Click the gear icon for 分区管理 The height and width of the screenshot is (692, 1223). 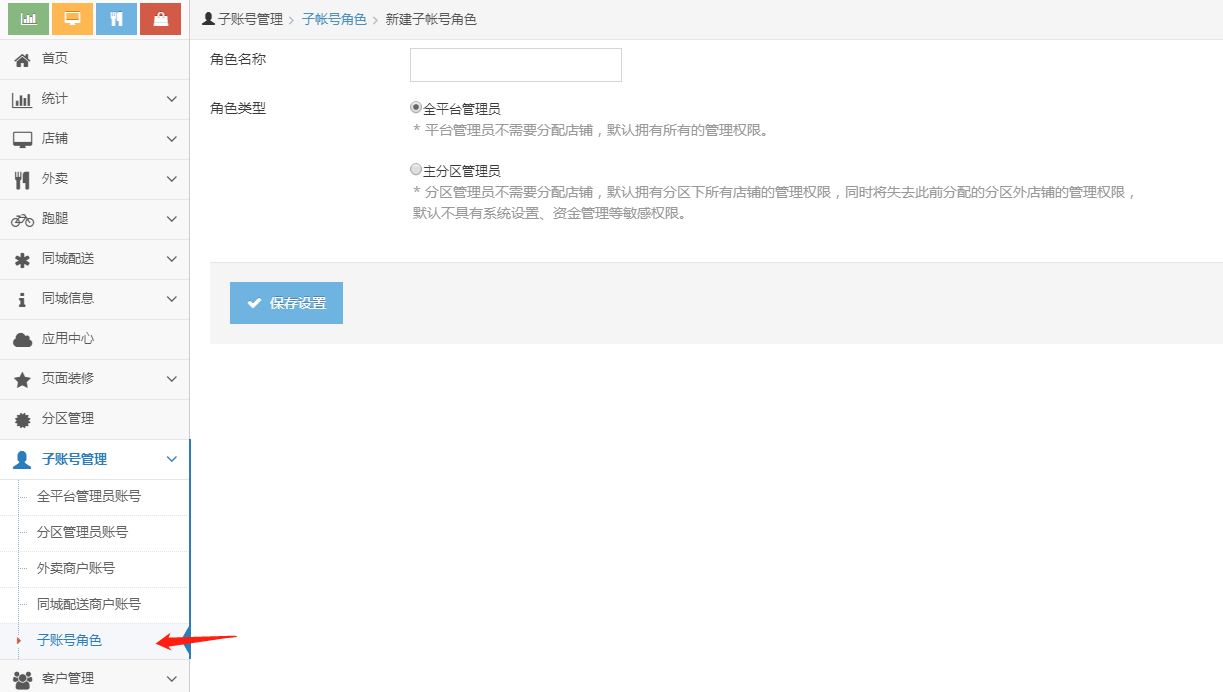pos(22,420)
